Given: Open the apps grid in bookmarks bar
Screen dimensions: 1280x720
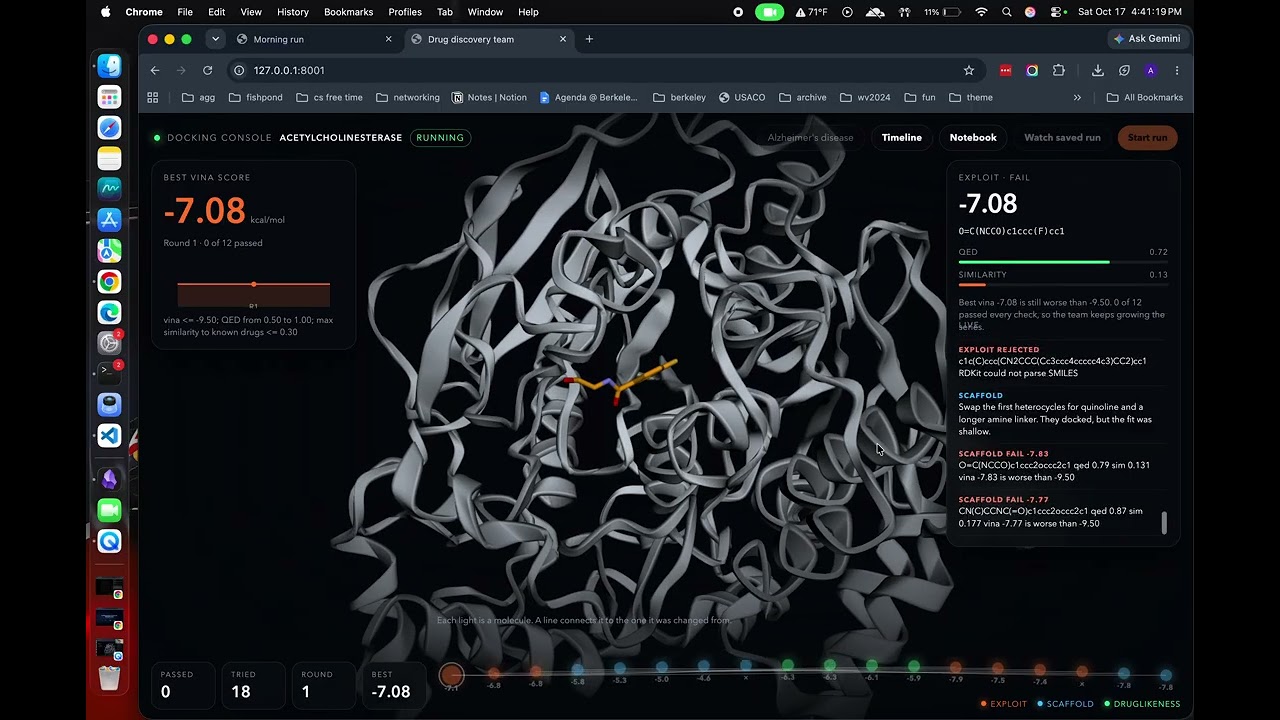Looking at the screenshot, I should (153, 97).
